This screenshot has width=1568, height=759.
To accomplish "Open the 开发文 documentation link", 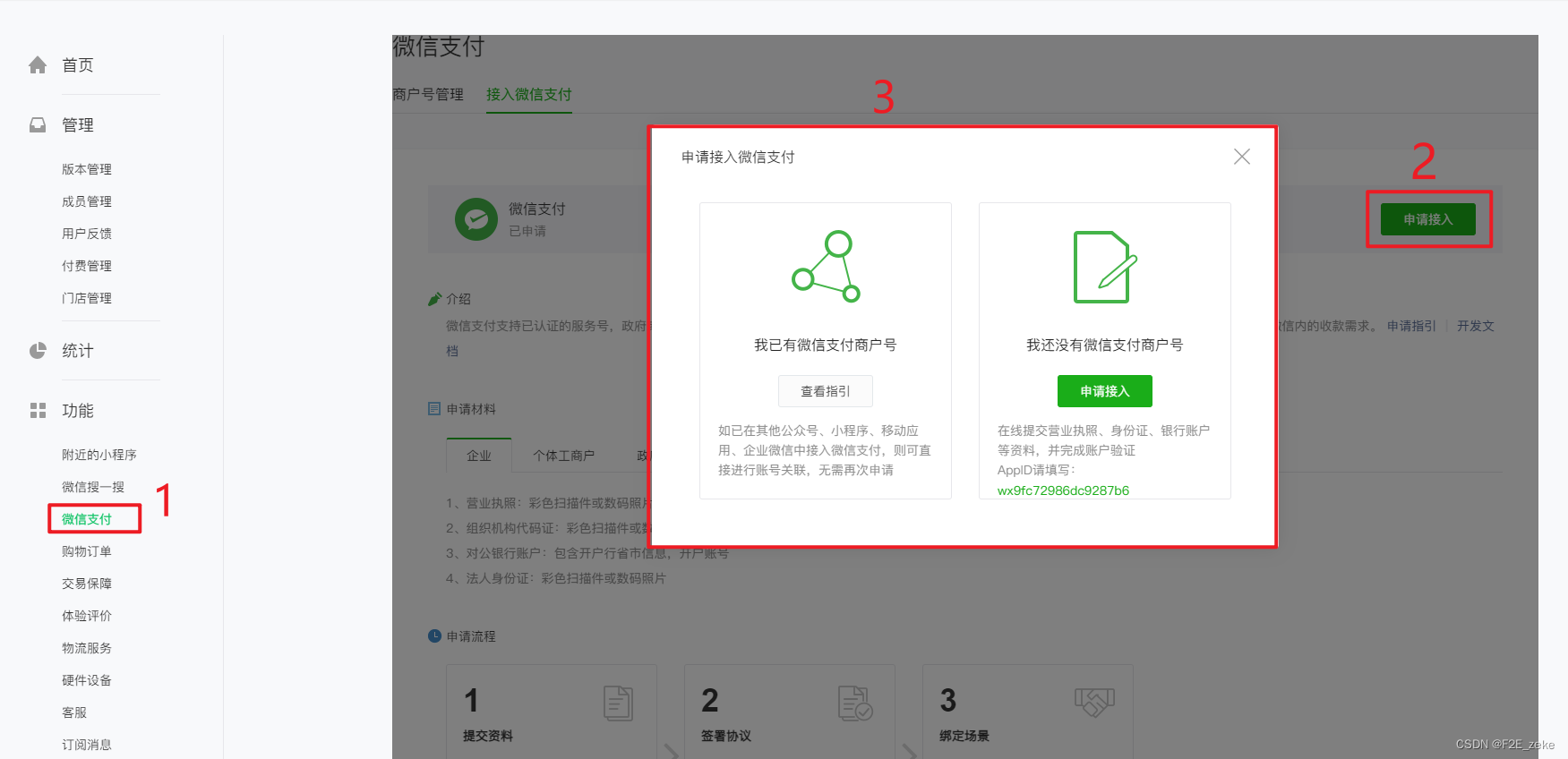I will click(1476, 326).
